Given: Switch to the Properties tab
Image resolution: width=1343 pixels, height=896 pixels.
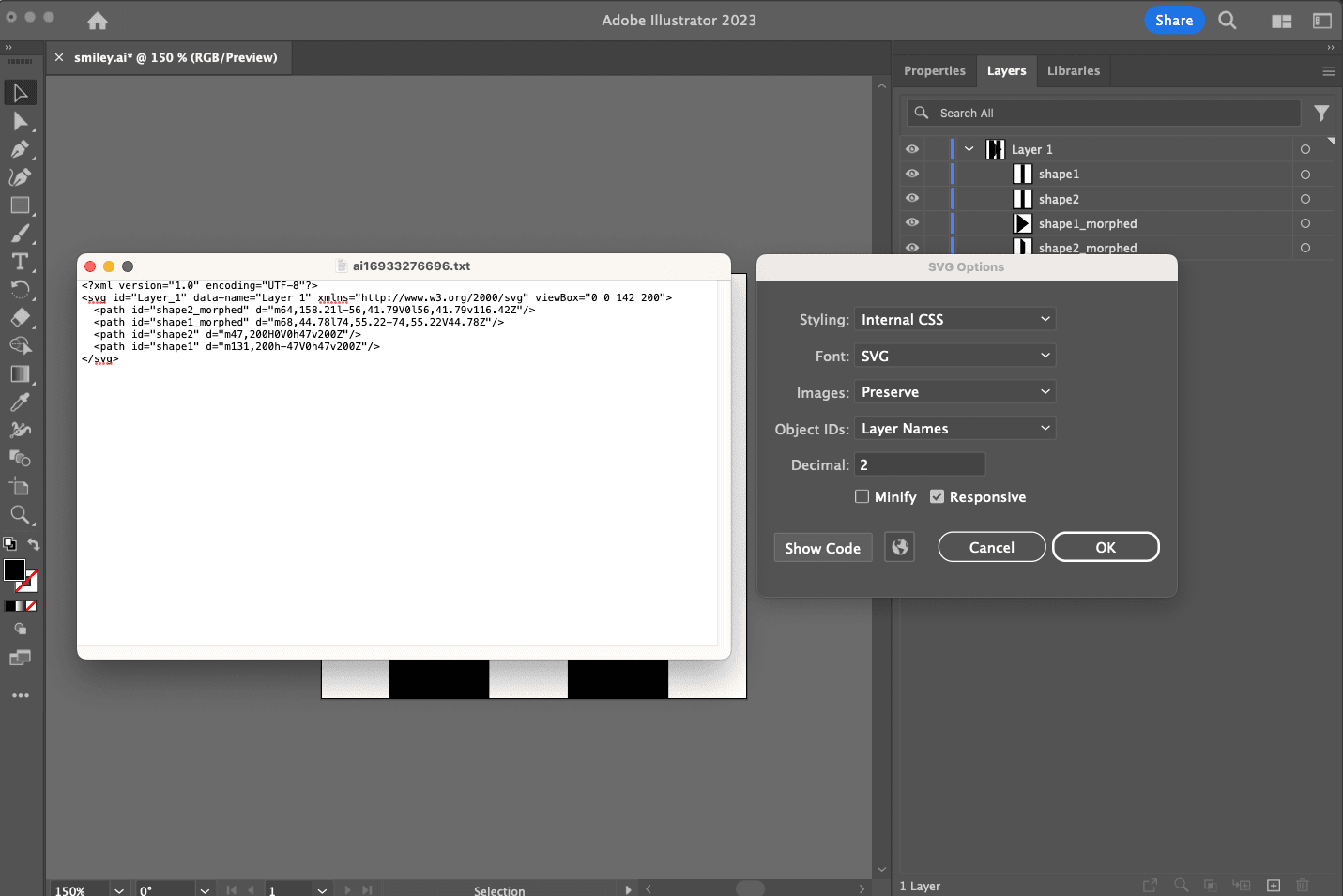Looking at the screenshot, I should tap(934, 70).
